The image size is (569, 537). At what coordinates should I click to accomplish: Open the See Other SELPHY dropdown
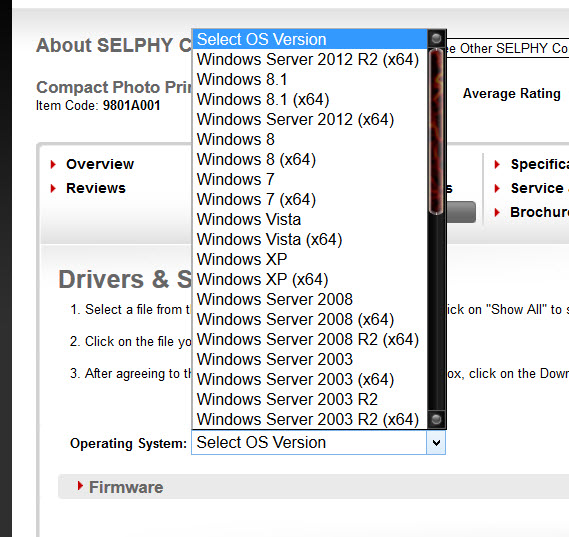tap(507, 48)
